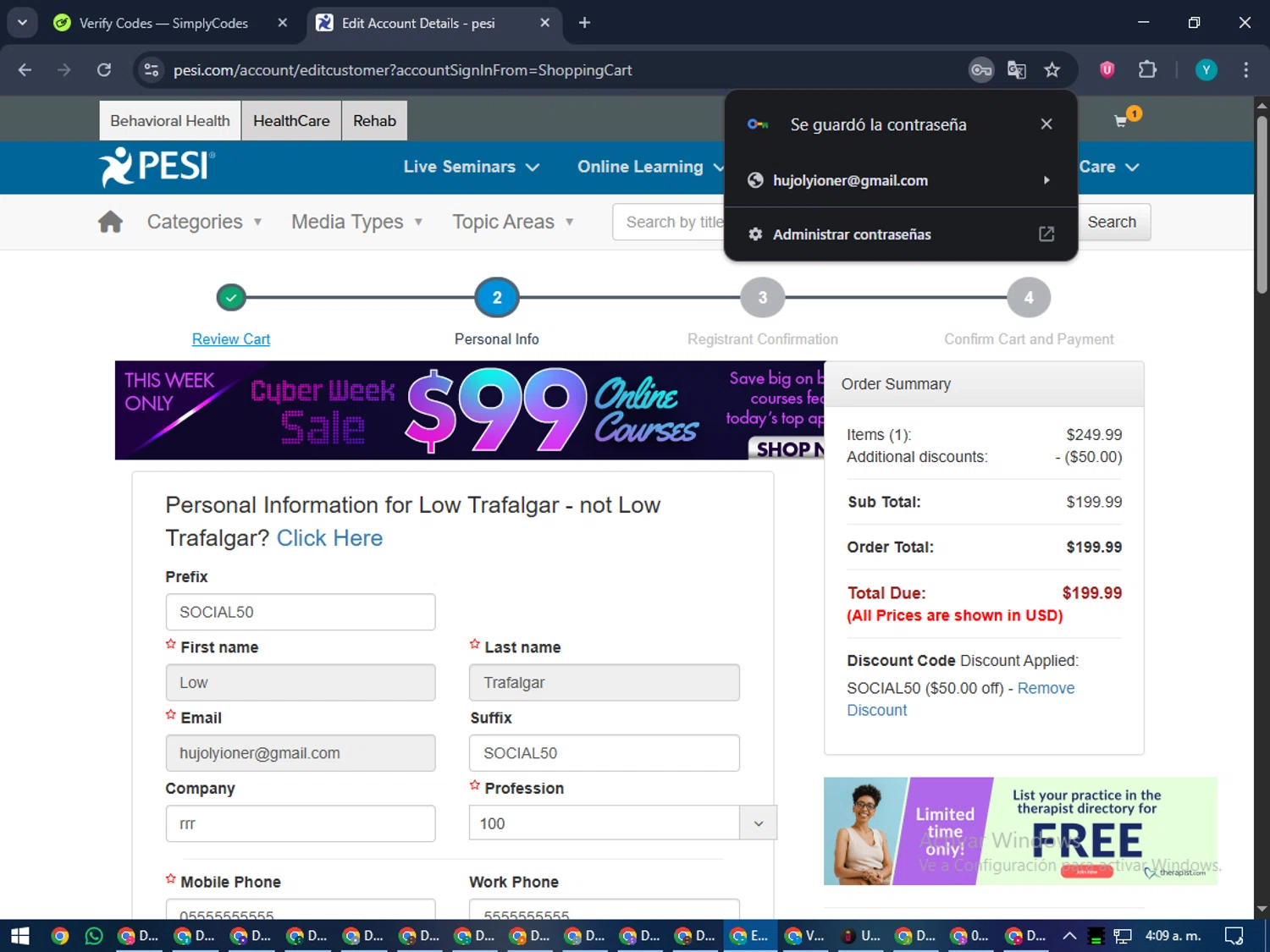Viewport: 1270px width, 952px height.
Task: Click the Company input field
Action: point(301,823)
